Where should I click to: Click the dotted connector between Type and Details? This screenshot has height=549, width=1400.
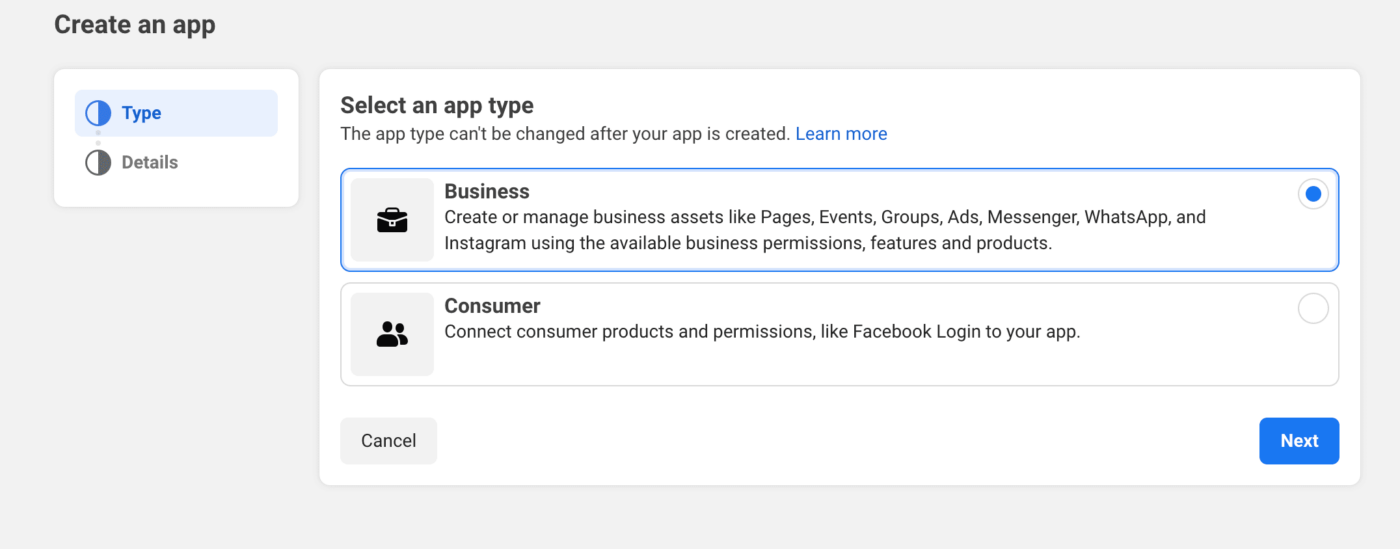click(98, 138)
